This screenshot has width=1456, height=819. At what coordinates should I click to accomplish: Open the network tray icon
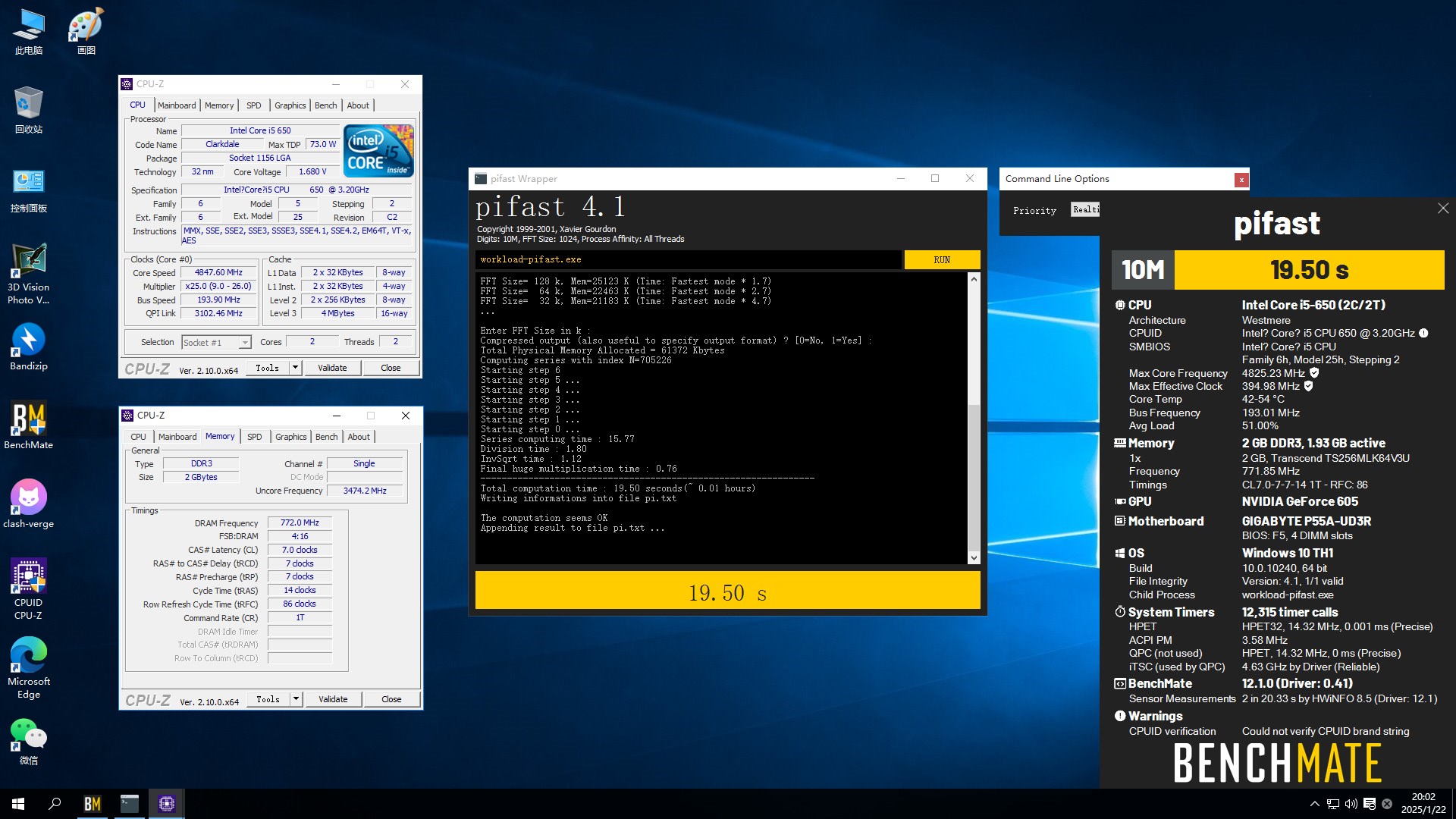coord(1333,804)
